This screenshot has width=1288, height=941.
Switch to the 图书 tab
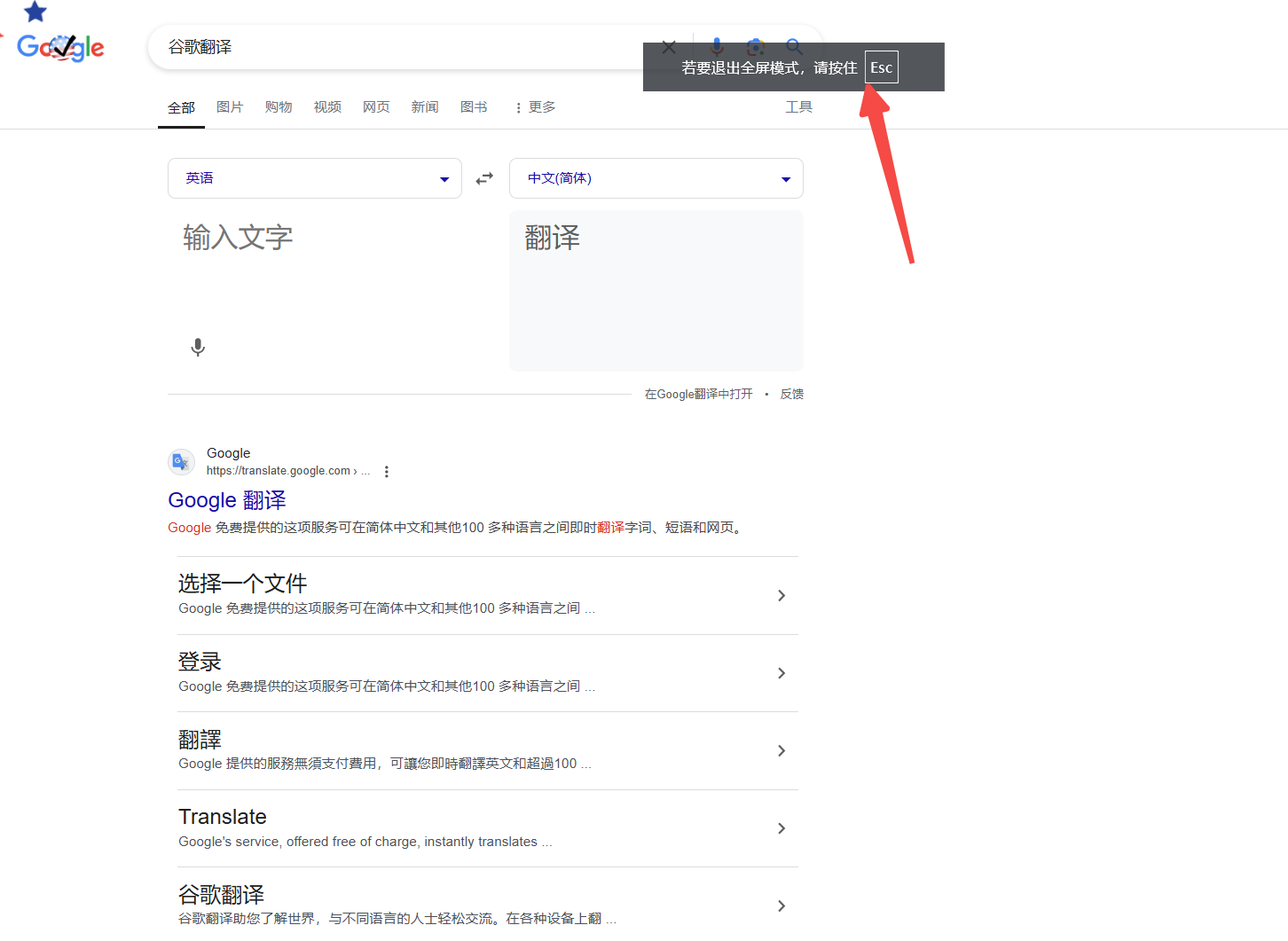click(x=474, y=106)
